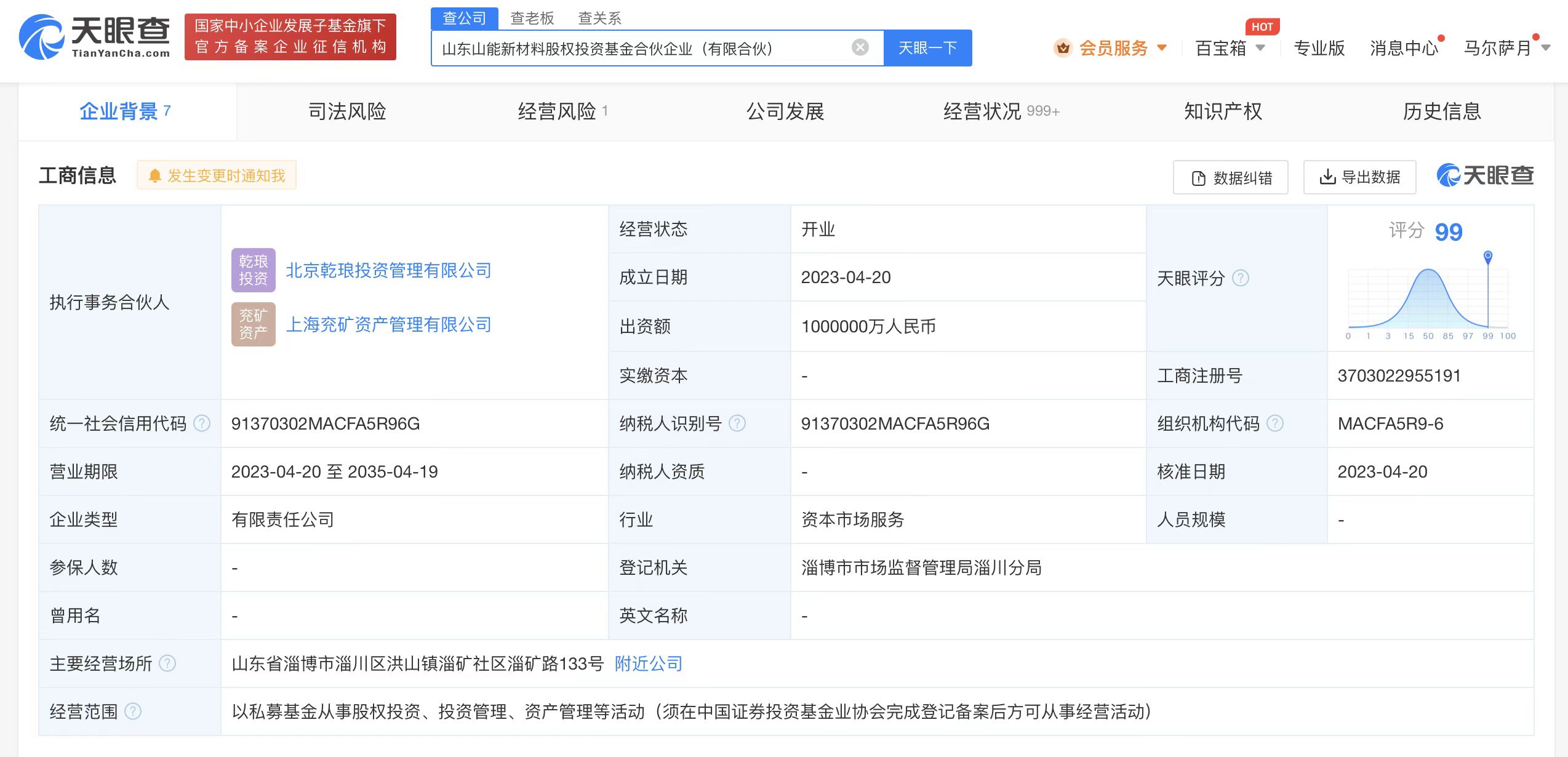
Task: Click the help icon beside 天眼评分
Action: 1241,278
